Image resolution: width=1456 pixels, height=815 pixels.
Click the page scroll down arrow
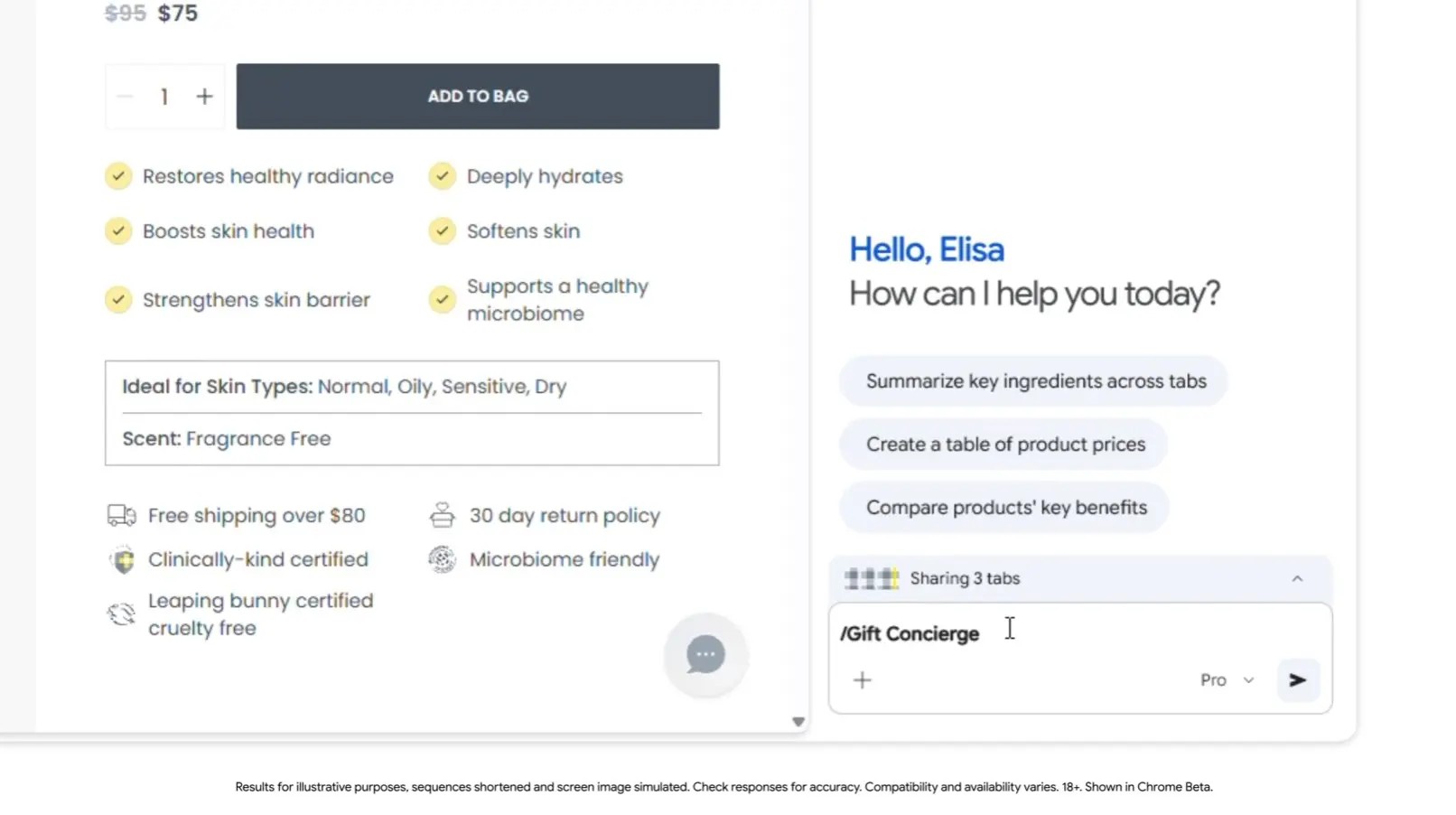pos(798,722)
